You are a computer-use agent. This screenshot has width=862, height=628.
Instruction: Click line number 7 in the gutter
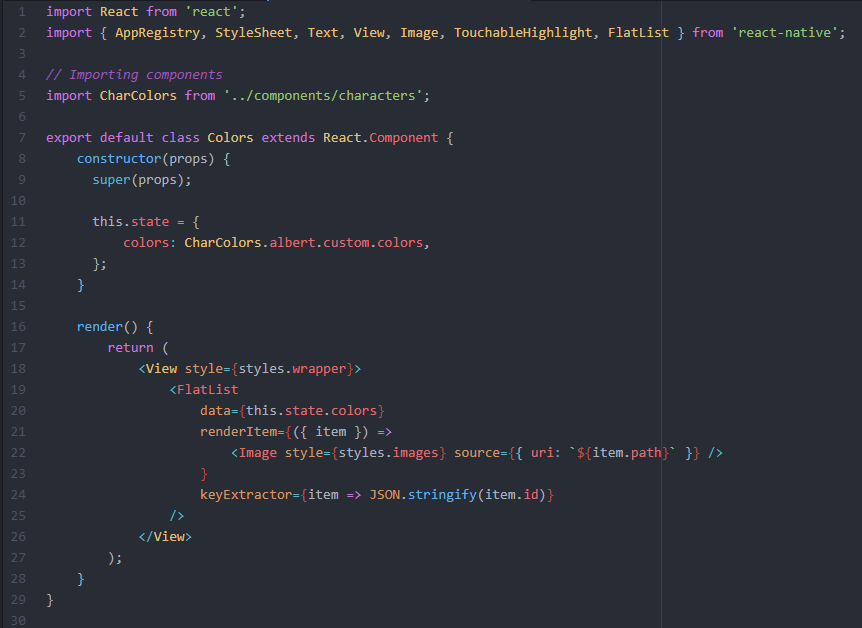pyautogui.click(x=22, y=137)
